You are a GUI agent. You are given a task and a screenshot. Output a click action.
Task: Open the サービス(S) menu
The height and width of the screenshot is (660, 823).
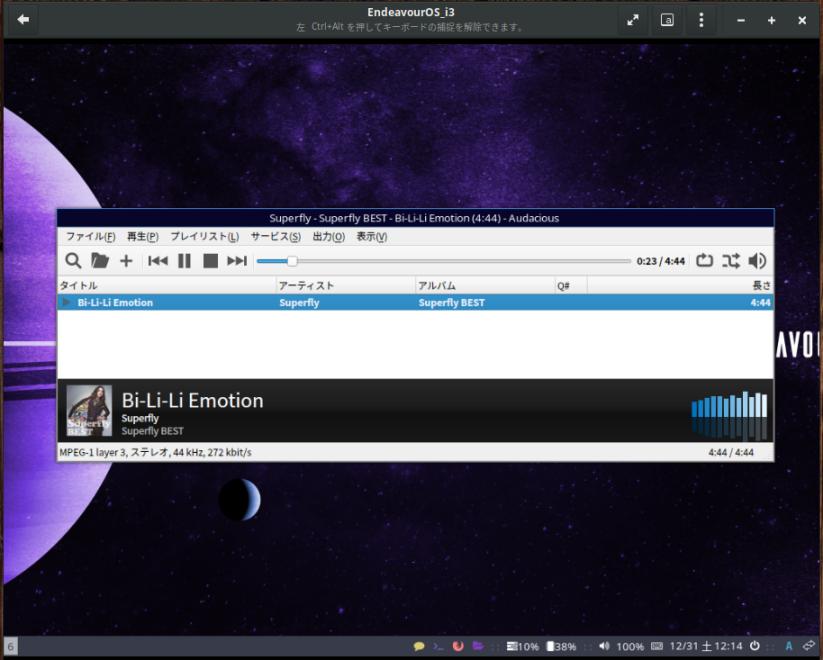point(276,236)
